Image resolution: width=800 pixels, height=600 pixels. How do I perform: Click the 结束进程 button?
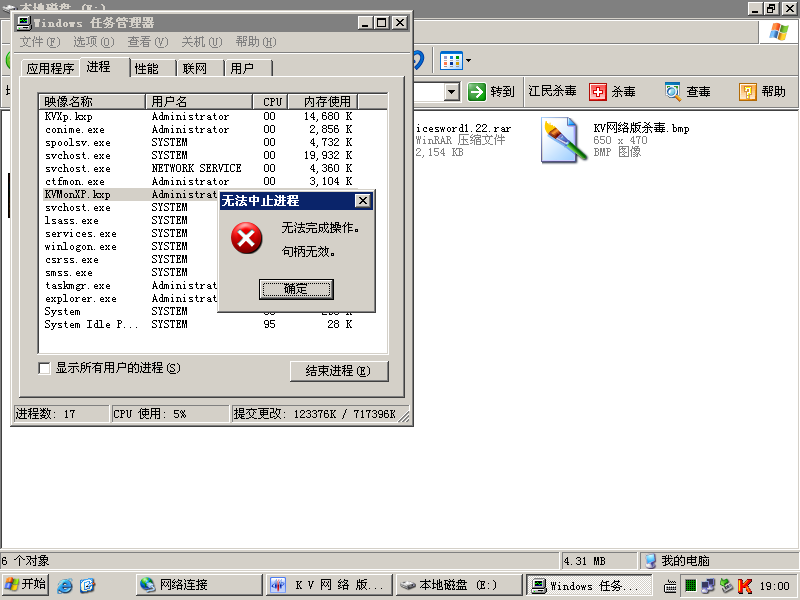point(339,371)
